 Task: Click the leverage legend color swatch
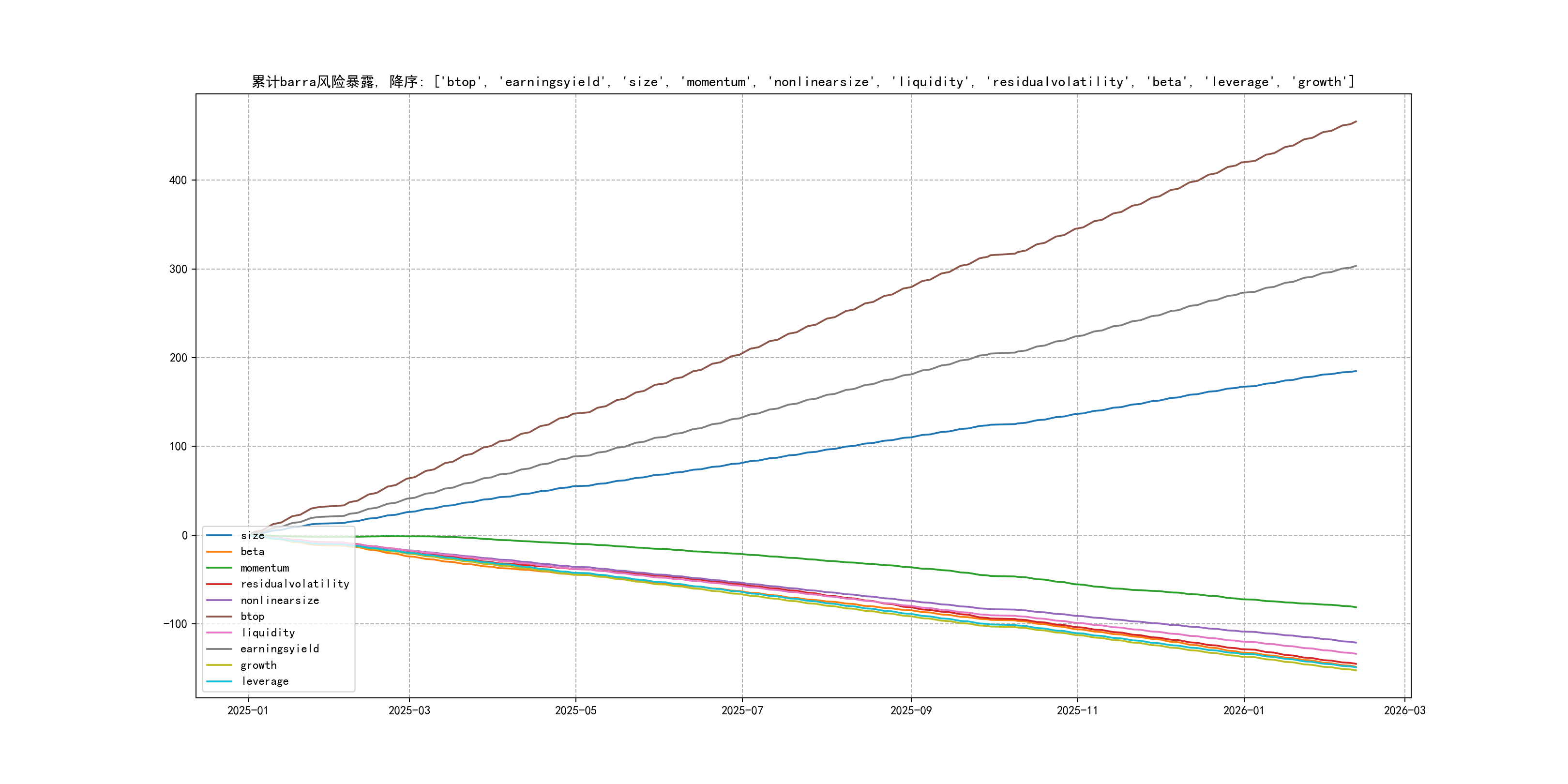point(219,682)
